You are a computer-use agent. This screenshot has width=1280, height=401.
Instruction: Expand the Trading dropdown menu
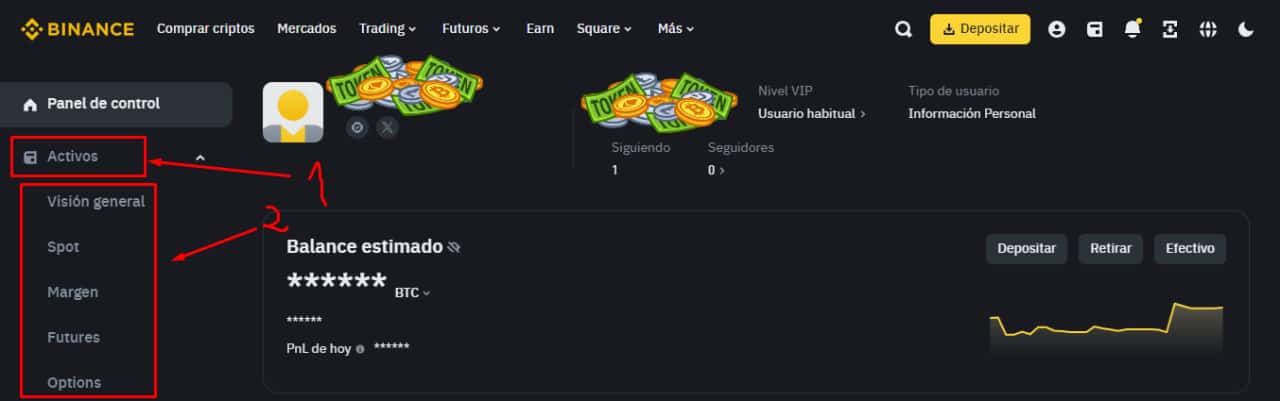click(388, 29)
